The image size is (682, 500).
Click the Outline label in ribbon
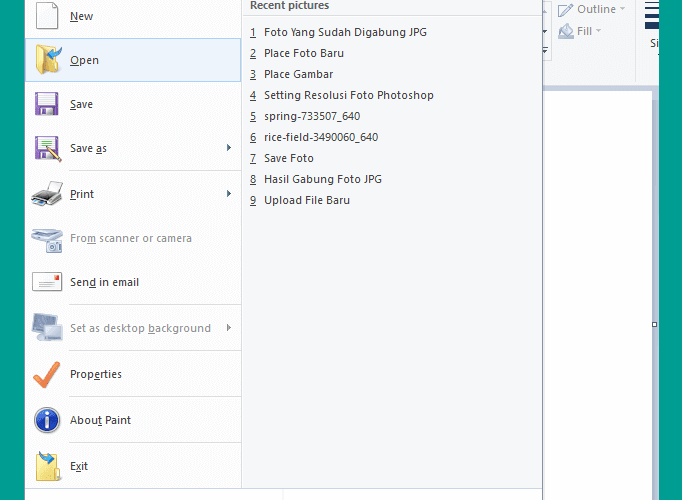click(x=596, y=9)
